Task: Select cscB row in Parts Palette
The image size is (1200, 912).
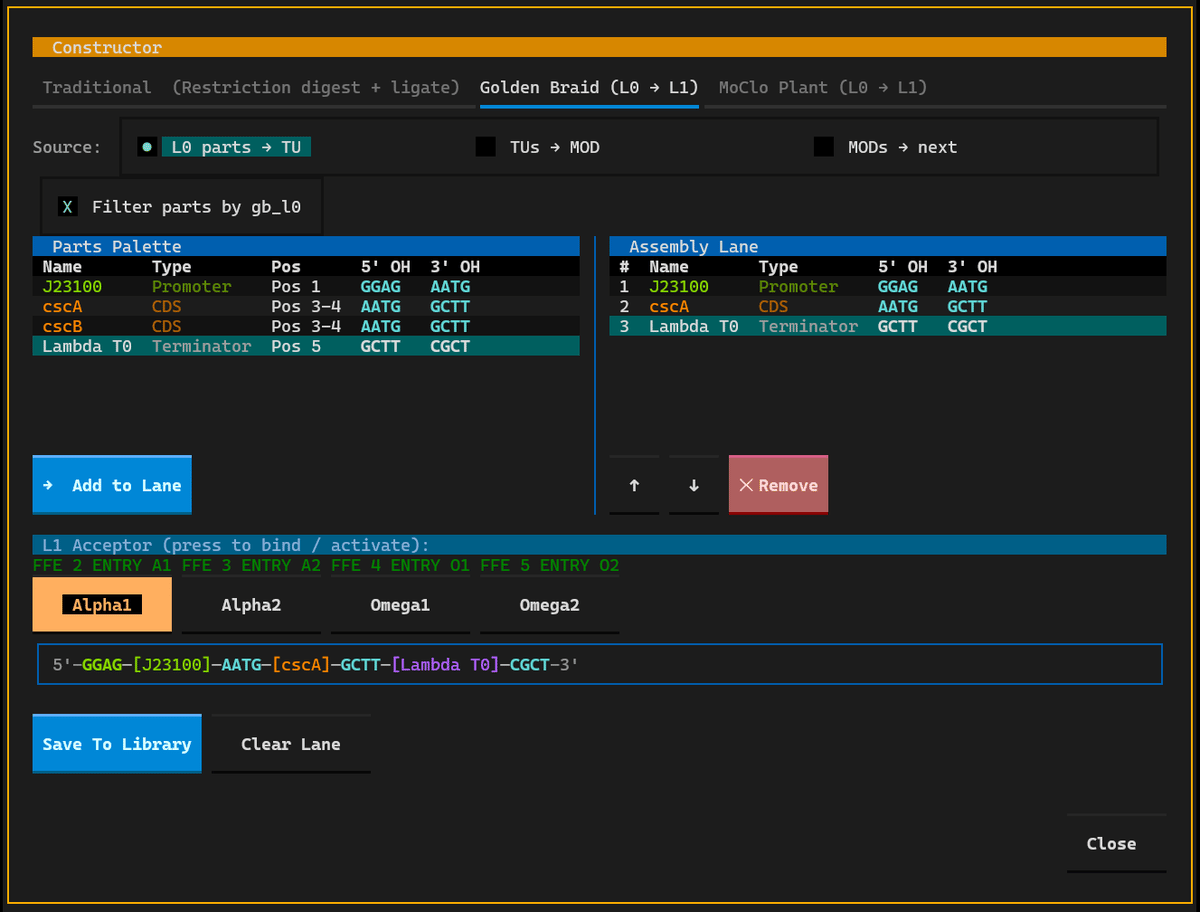Action: click(x=306, y=327)
